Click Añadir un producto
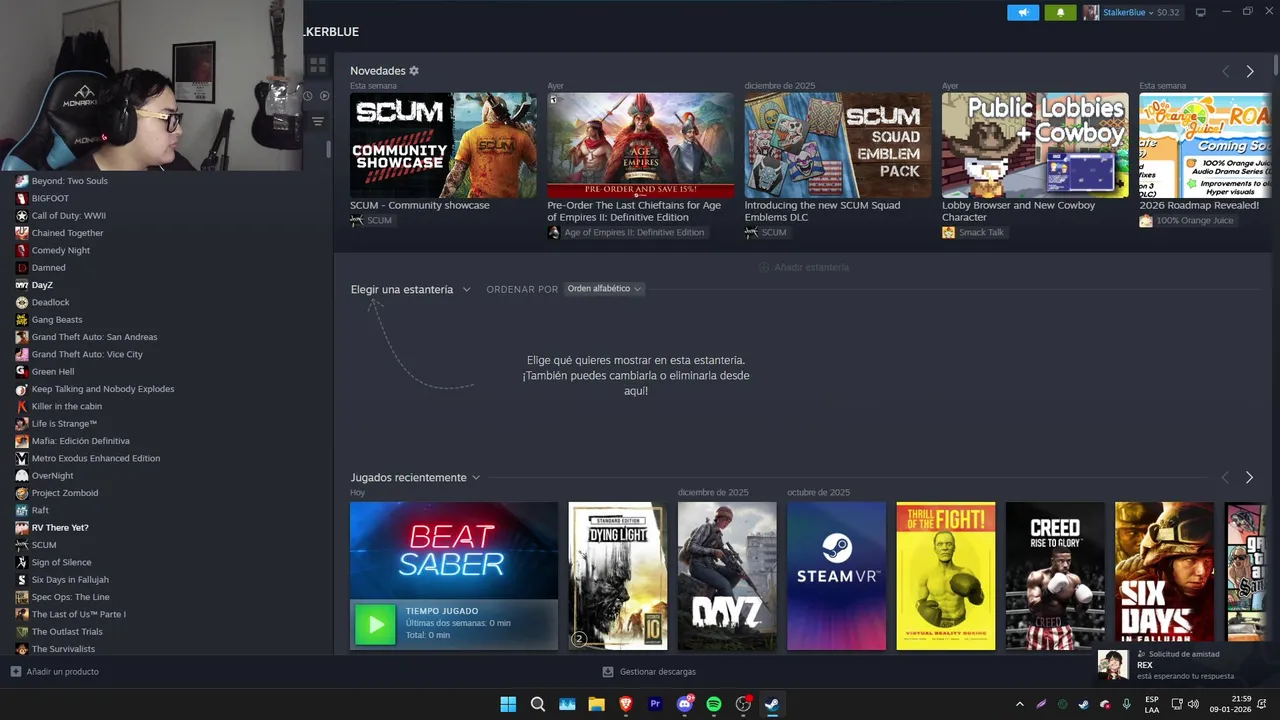 [55, 672]
